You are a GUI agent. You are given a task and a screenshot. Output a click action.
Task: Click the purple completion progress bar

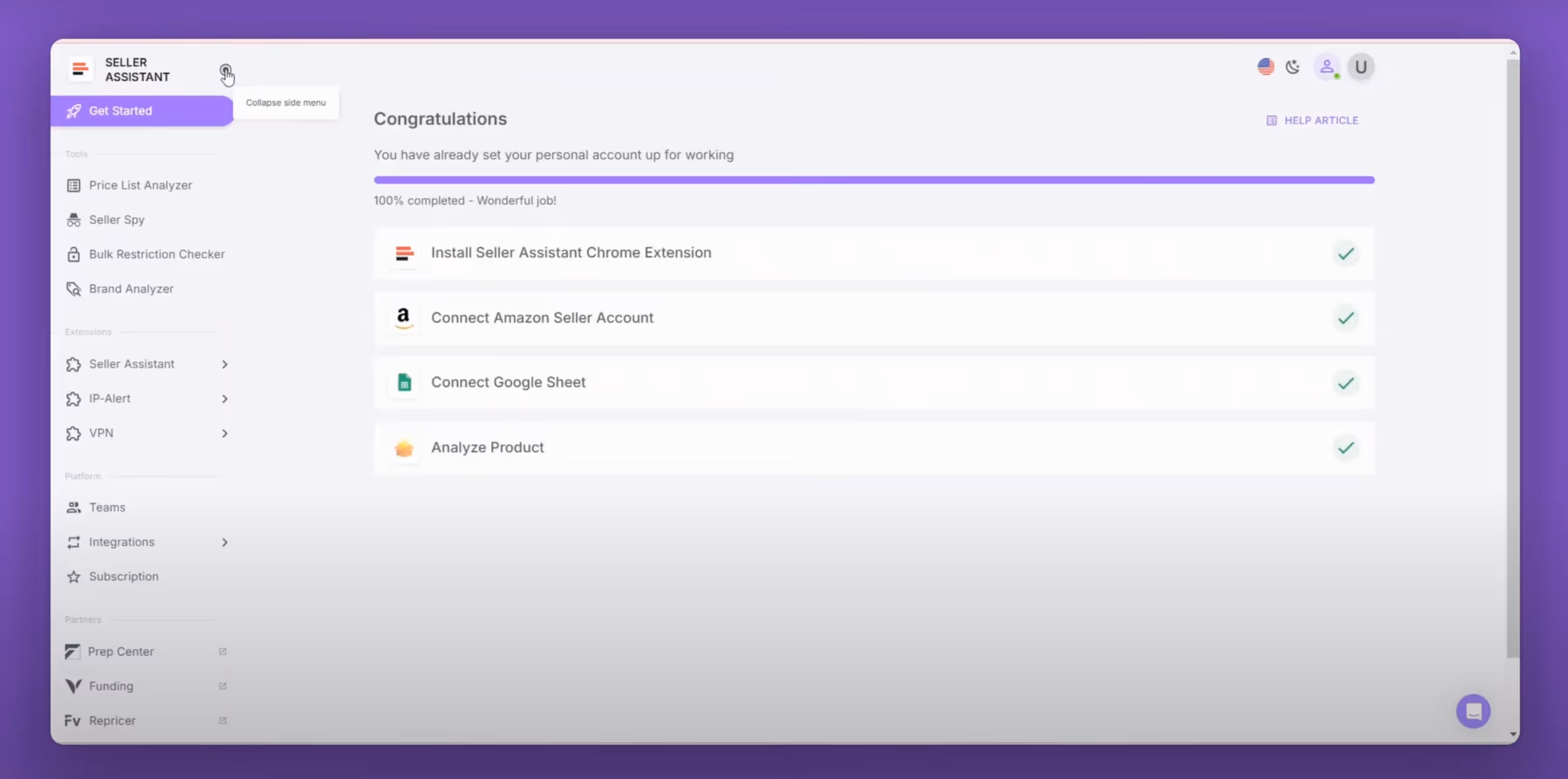click(x=874, y=179)
